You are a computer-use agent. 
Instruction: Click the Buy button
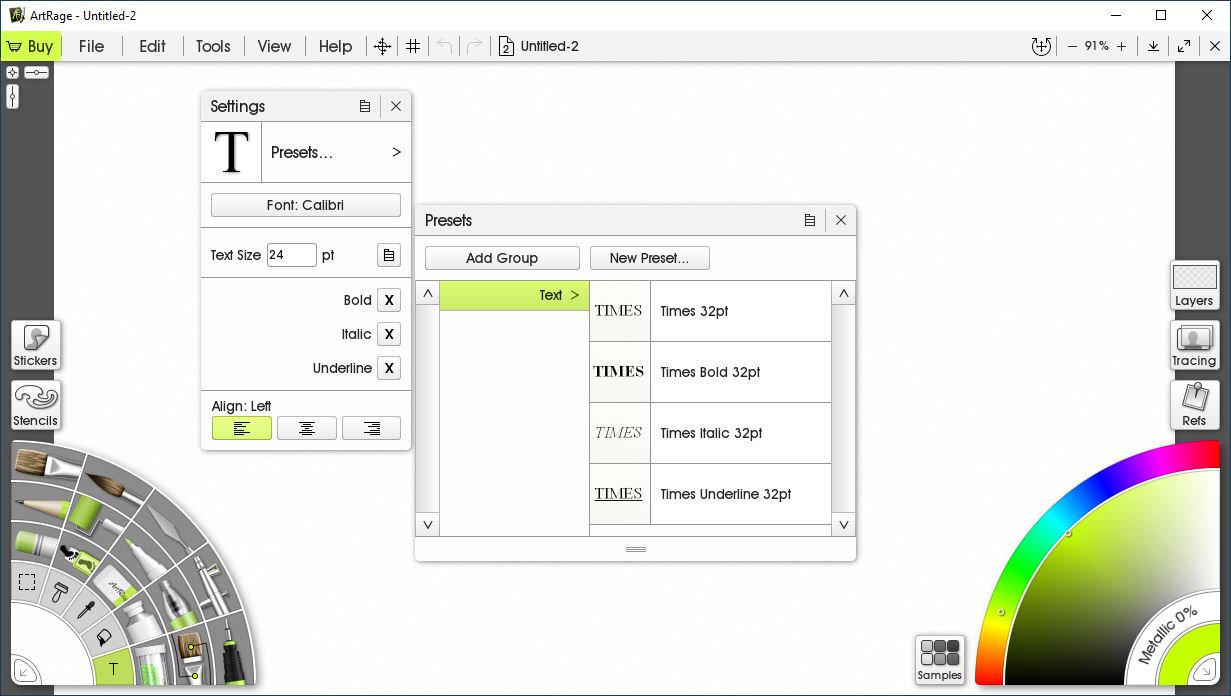(31, 46)
